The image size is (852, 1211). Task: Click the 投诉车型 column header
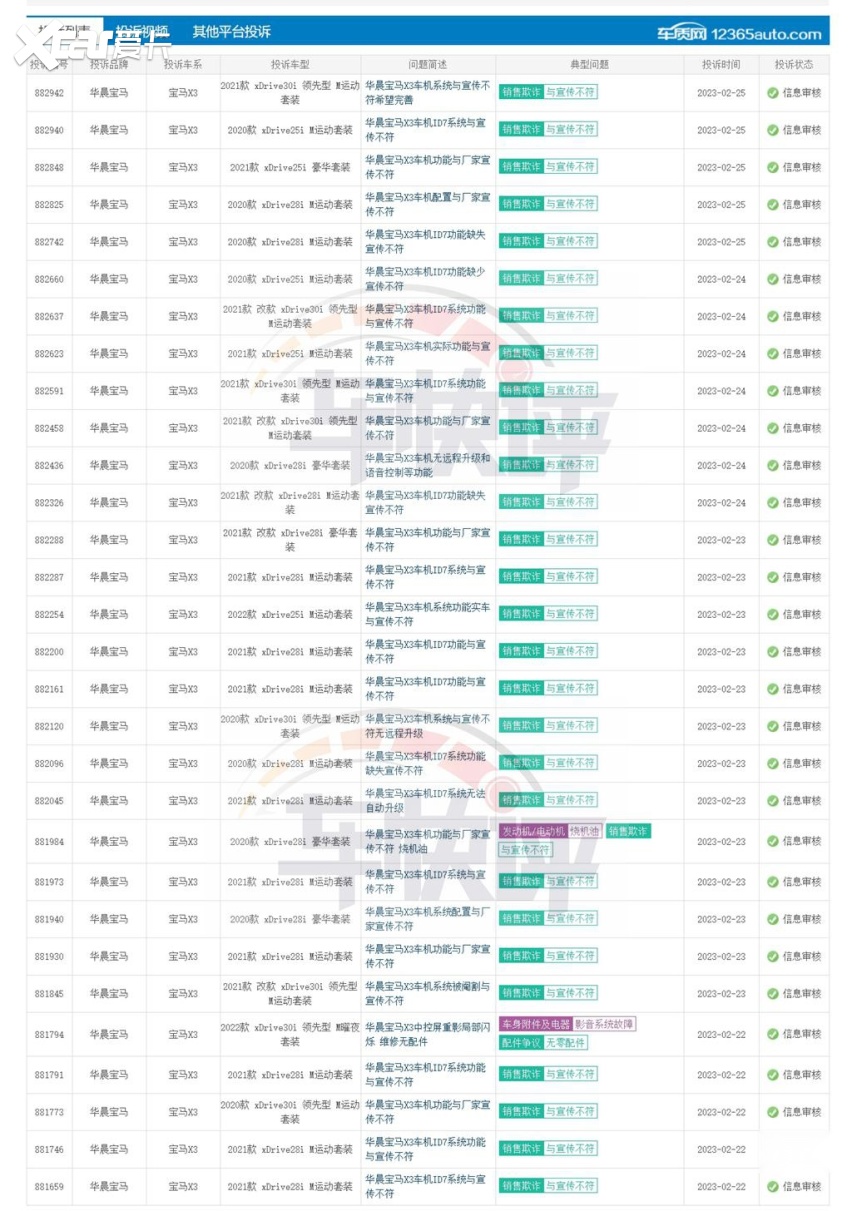290,64
